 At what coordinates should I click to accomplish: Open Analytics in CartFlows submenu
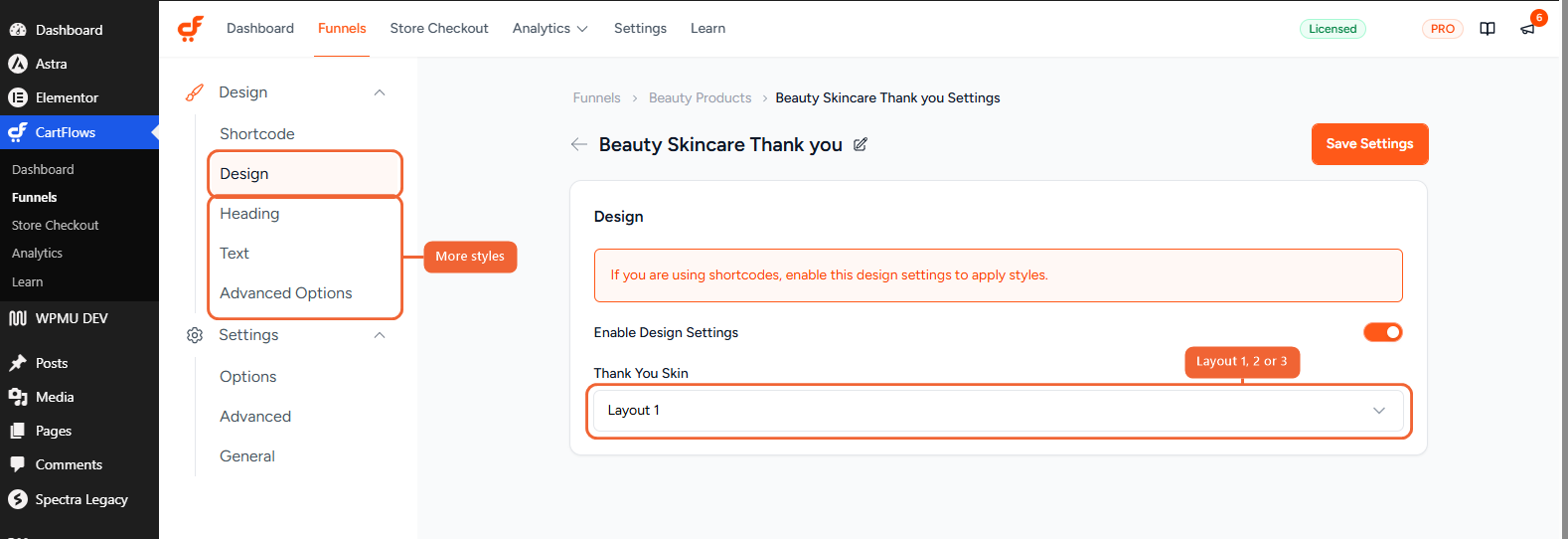(37, 254)
